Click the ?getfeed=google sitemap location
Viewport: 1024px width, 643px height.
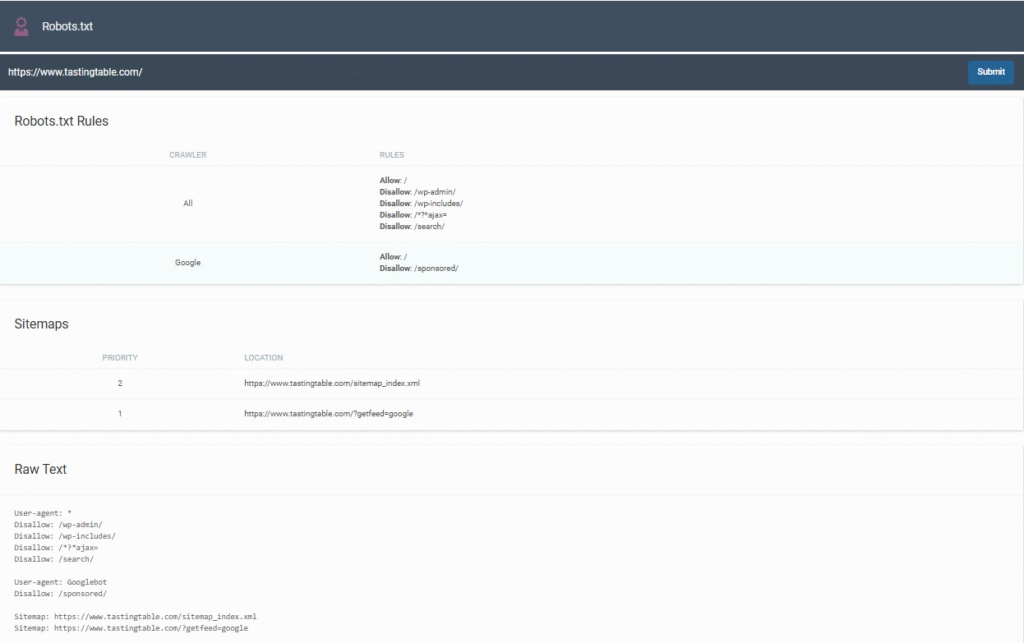[328, 413]
